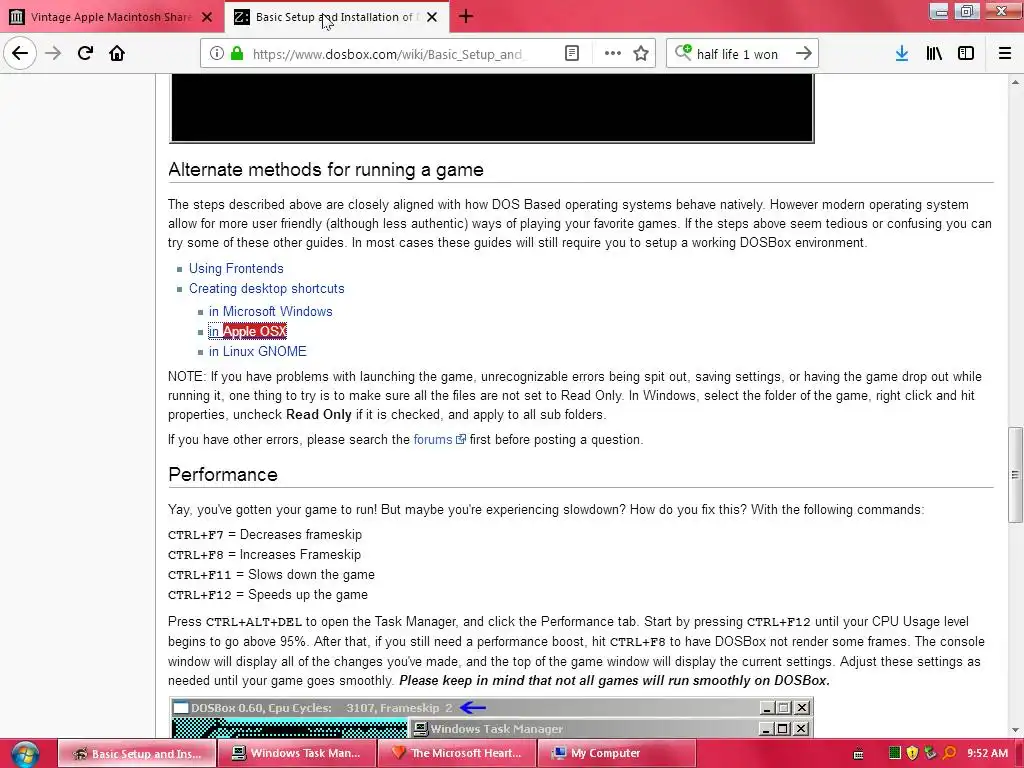Submit the search with the arrow button

pyautogui.click(x=804, y=54)
